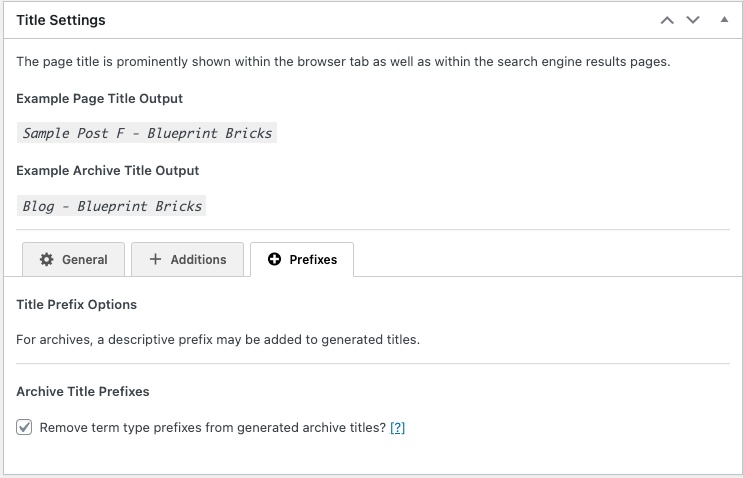Screen dimensions: 743x478
Task: Click the plus icon on Additions tab
Action: point(155,259)
